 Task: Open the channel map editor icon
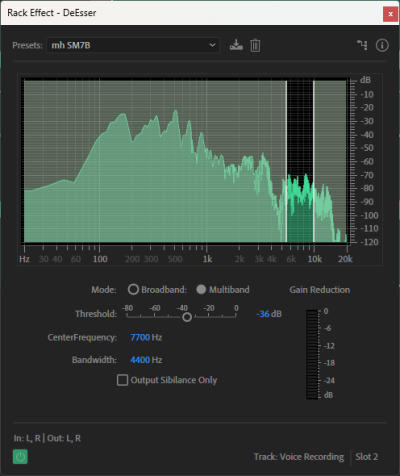(x=362, y=45)
